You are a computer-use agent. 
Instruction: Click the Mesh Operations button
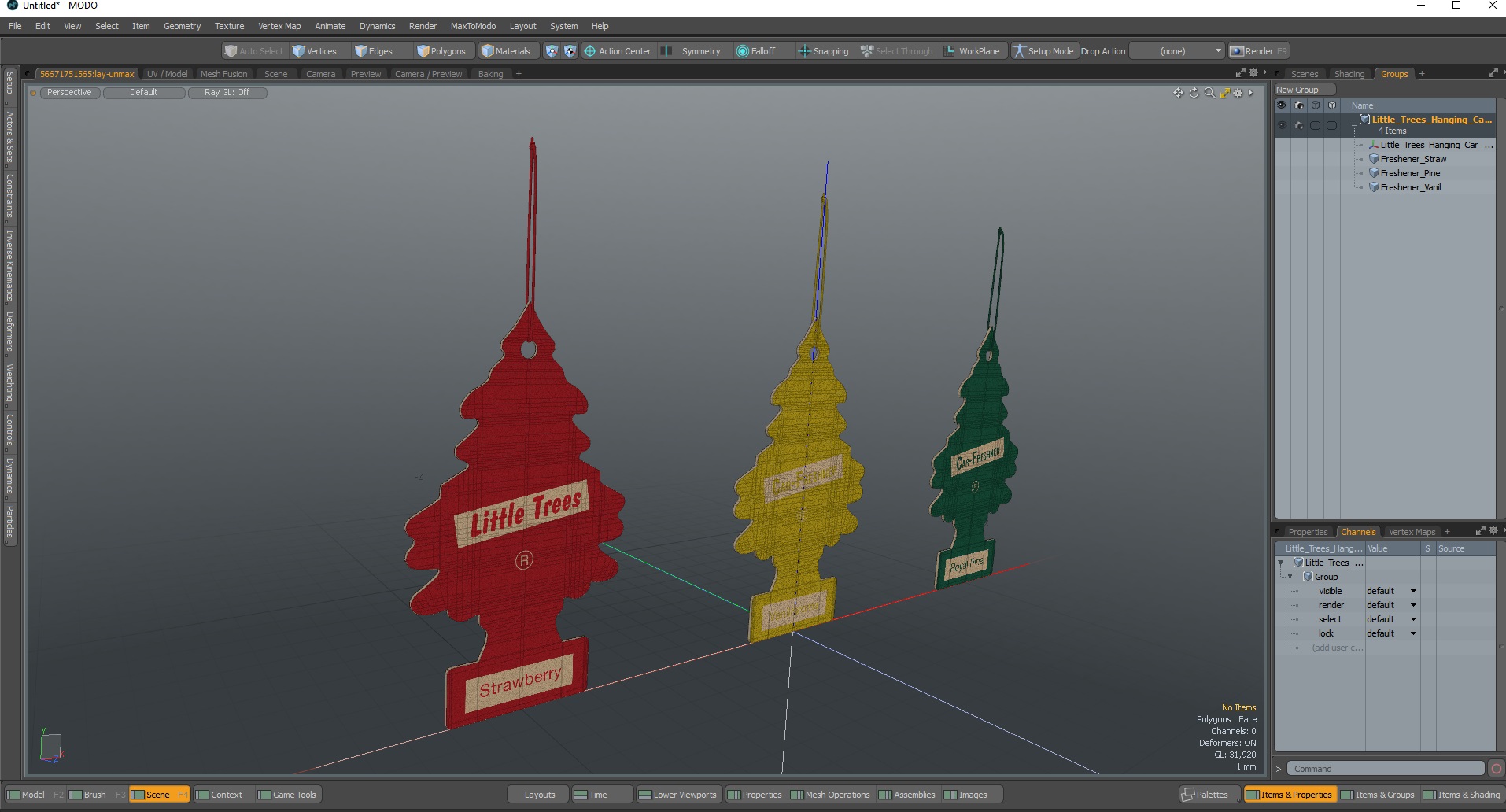[x=830, y=795]
